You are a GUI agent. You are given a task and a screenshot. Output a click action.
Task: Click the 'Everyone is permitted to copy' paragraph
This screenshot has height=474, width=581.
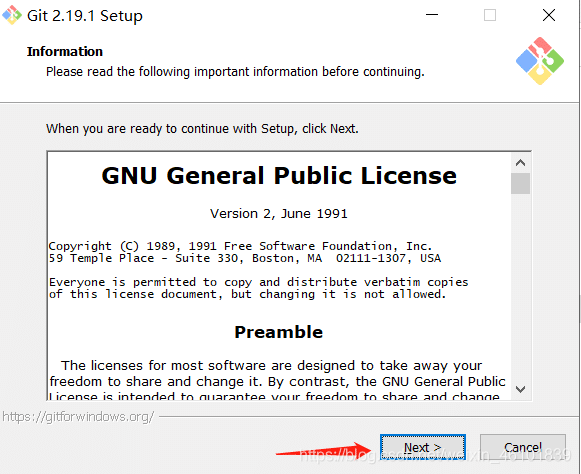point(258,288)
